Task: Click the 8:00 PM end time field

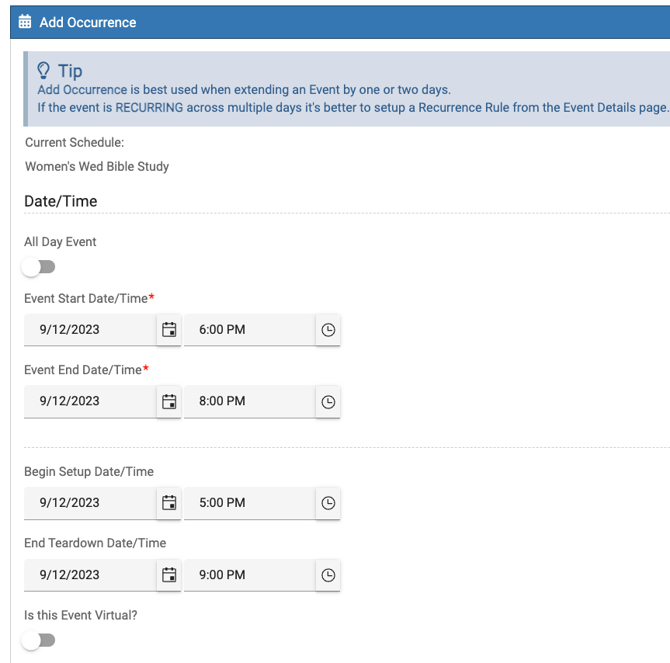Action: pyautogui.click(x=248, y=401)
